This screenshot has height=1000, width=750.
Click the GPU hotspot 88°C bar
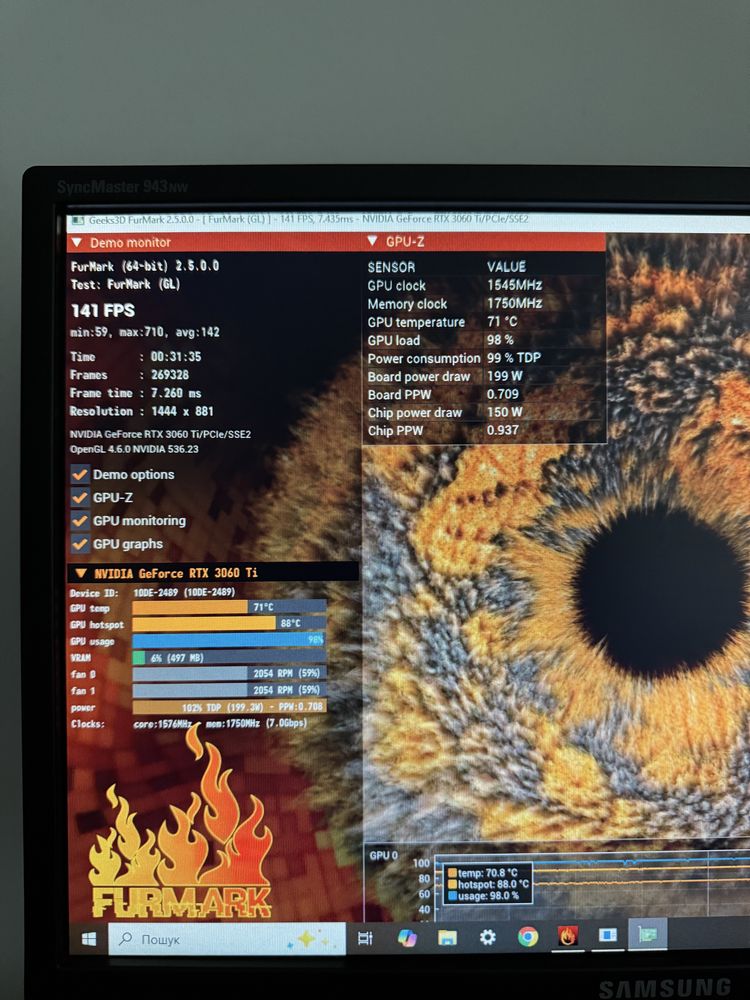tap(230, 623)
